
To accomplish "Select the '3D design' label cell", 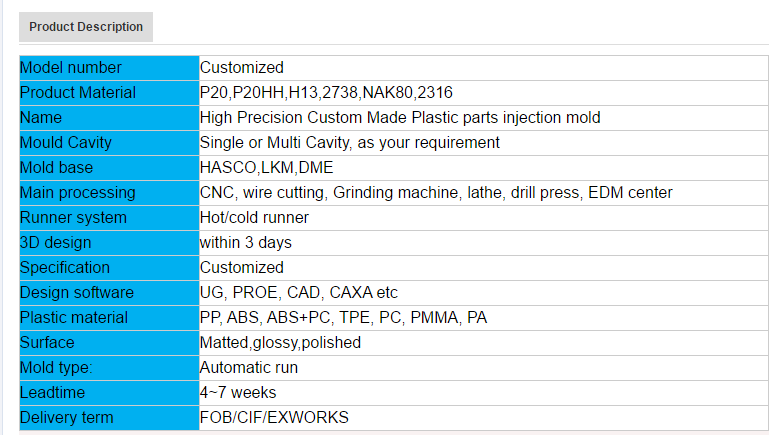I will pos(109,243).
